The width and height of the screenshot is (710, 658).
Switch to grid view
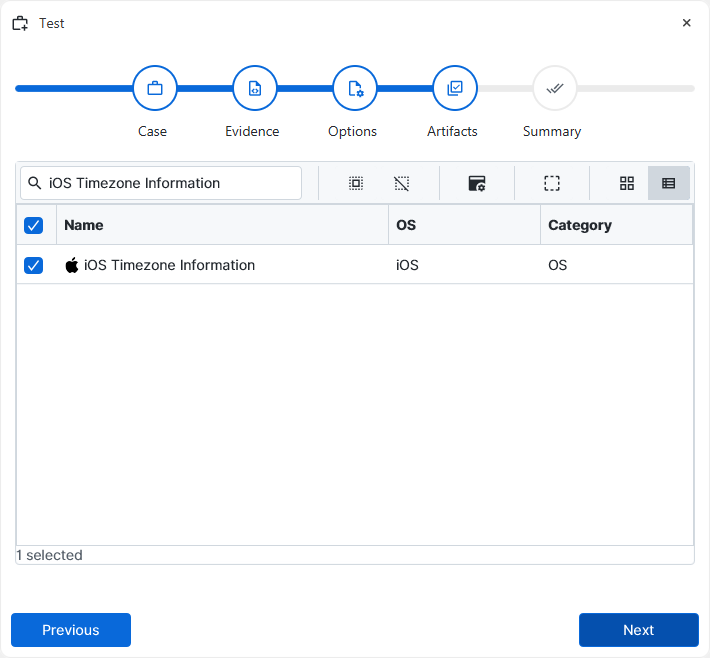627,183
